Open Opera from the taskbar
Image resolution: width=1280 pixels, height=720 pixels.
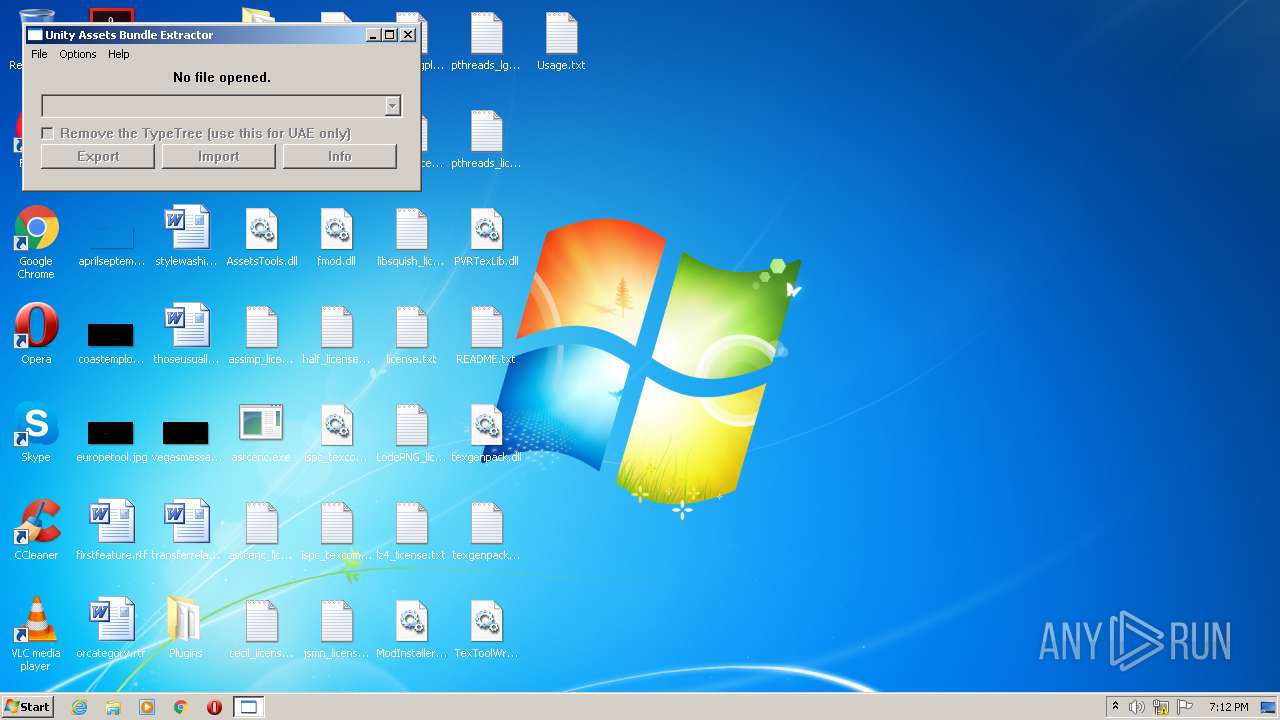point(214,707)
